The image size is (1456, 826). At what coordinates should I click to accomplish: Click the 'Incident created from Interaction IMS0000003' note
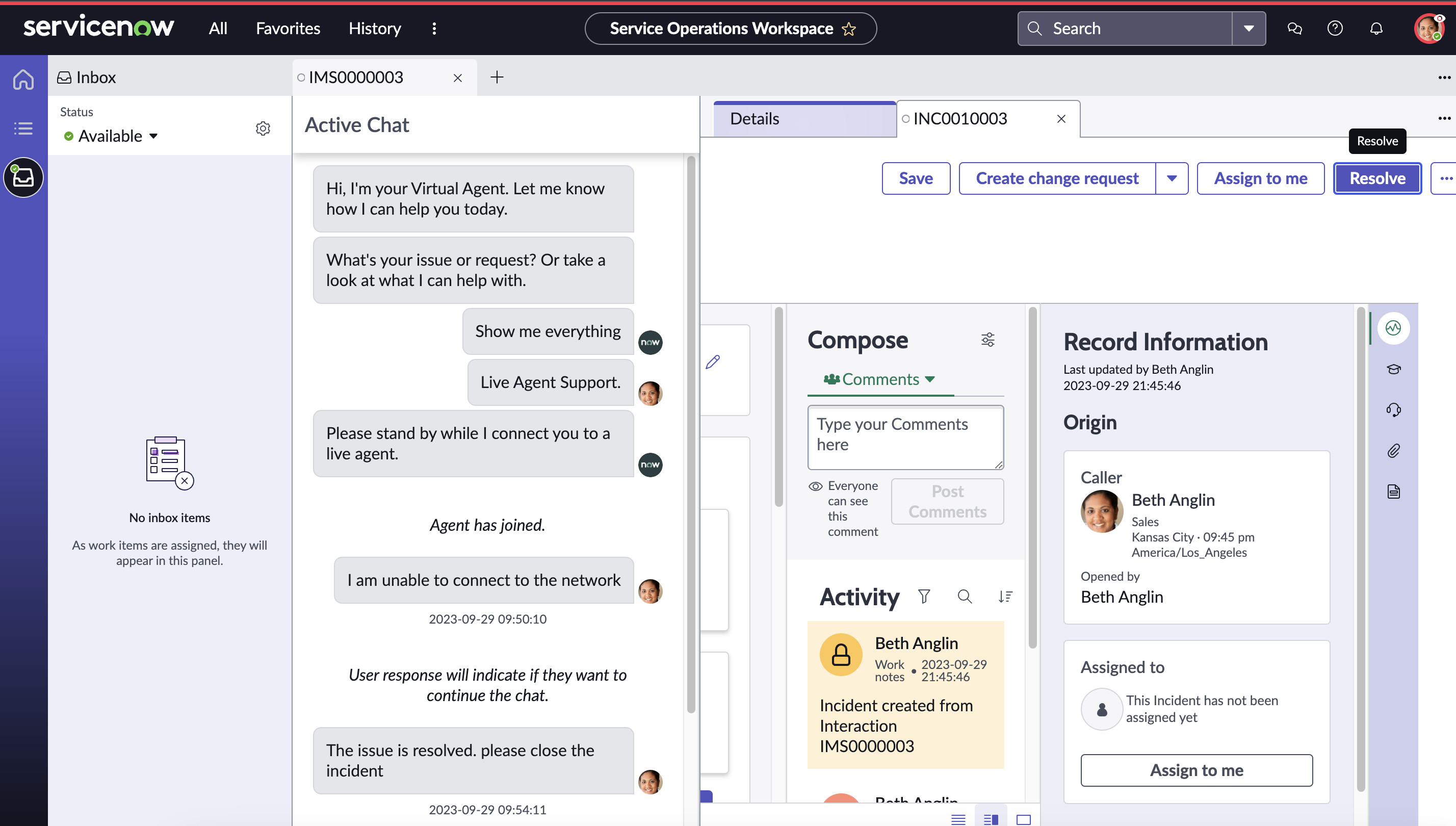[905, 726]
